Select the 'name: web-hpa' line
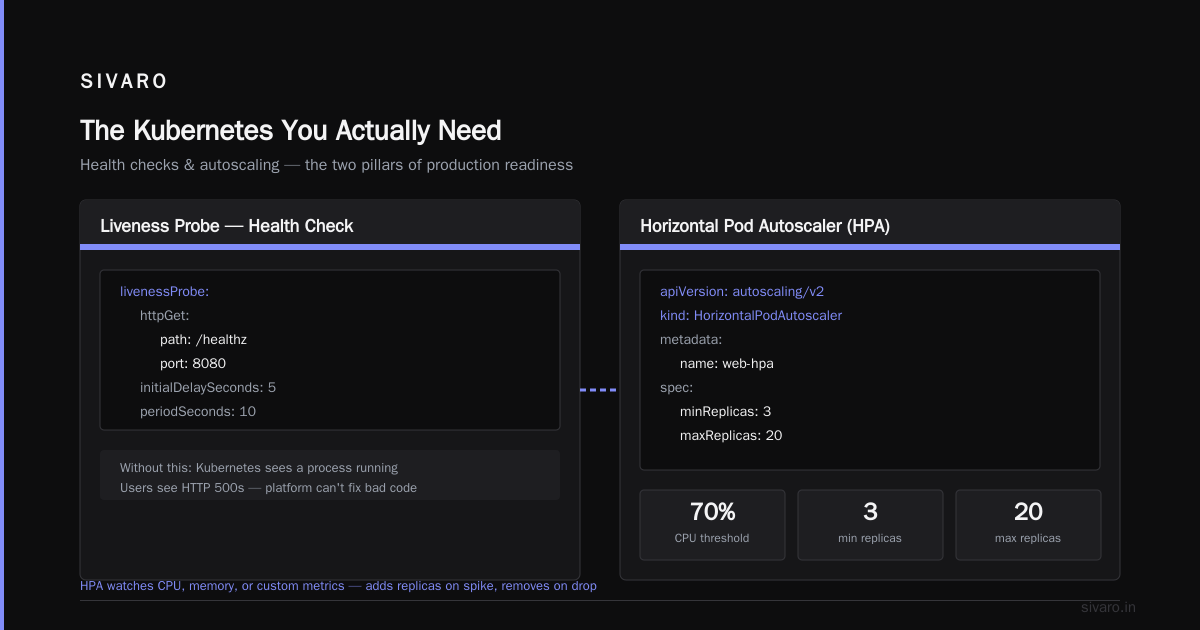This screenshot has height=630, width=1200. (727, 364)
